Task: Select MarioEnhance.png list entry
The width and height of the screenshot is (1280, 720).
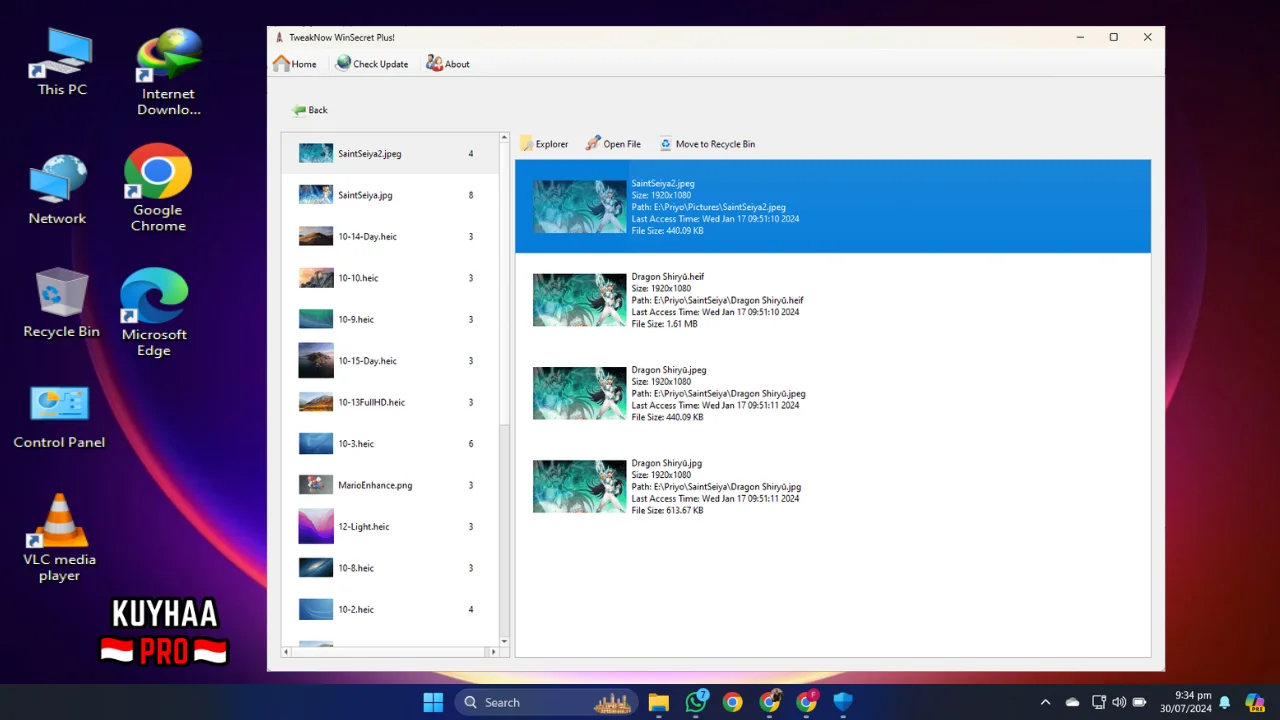Action: click(x=390, y=485)
